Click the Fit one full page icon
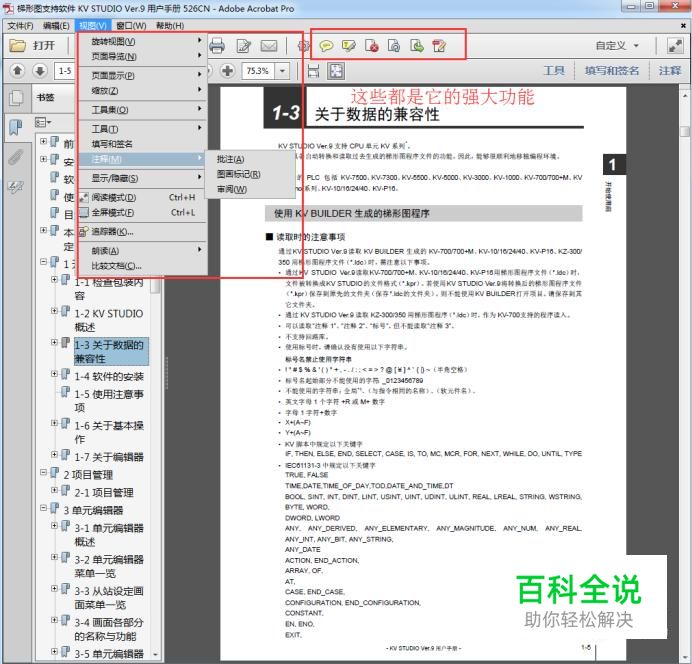Viewport: 692px width, 664px height. coord(336,71)
